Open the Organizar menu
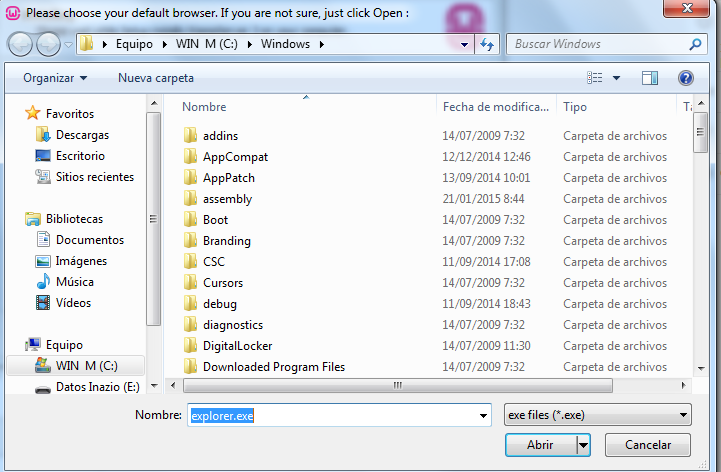Image resolution: width=721 pixels, height=472 pixels. coord(55,78)
